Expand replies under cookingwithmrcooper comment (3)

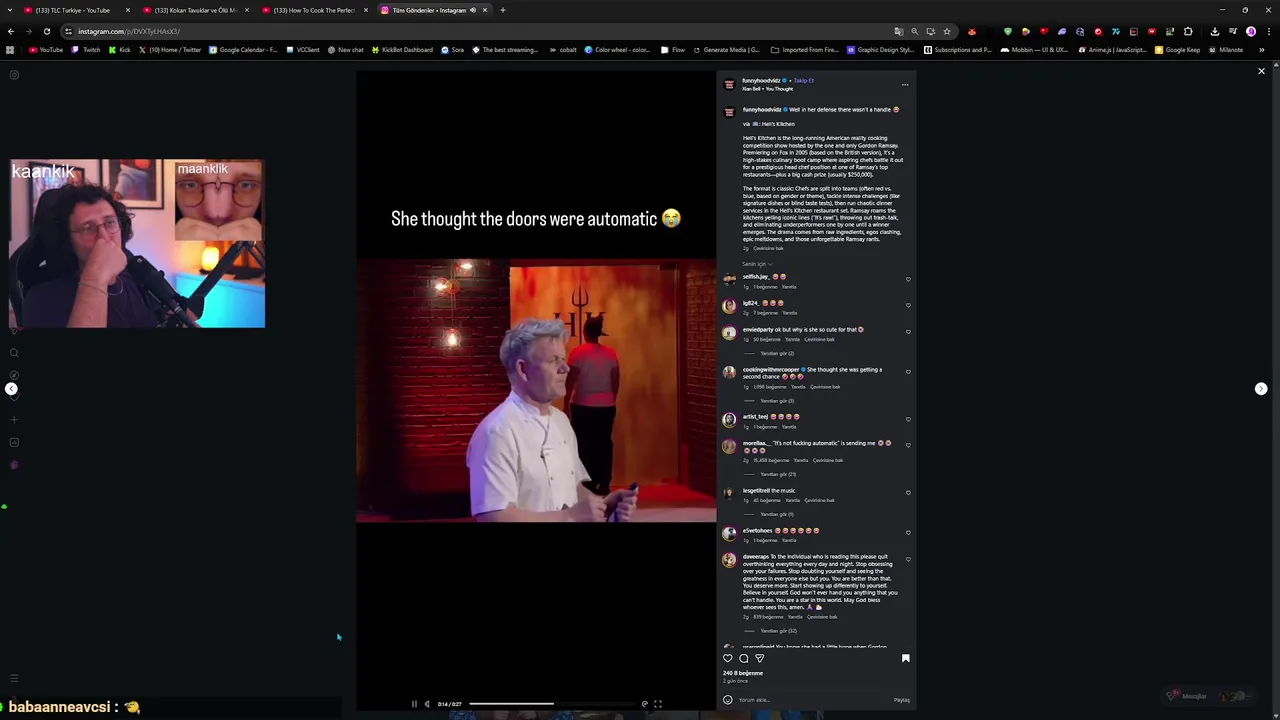tap(777, 401)
